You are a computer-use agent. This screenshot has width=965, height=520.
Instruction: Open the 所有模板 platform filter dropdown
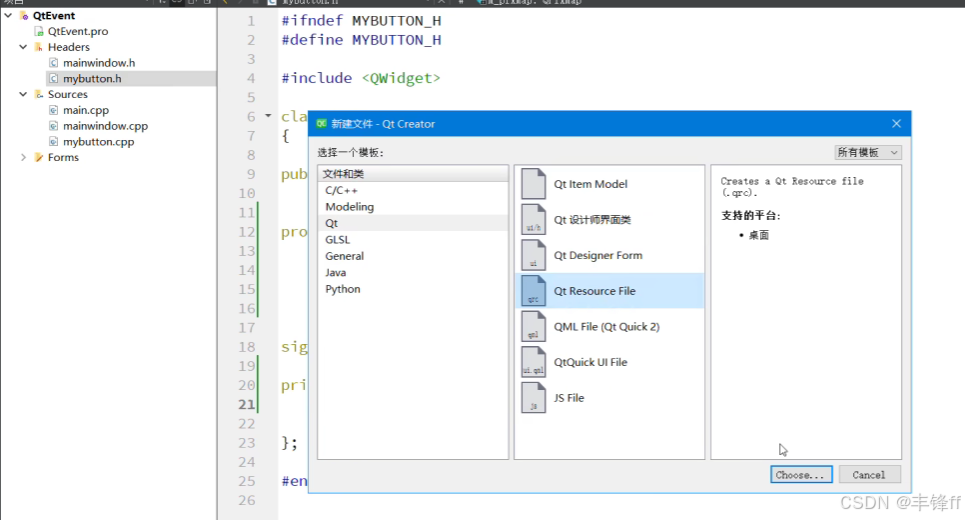point(868,153)
